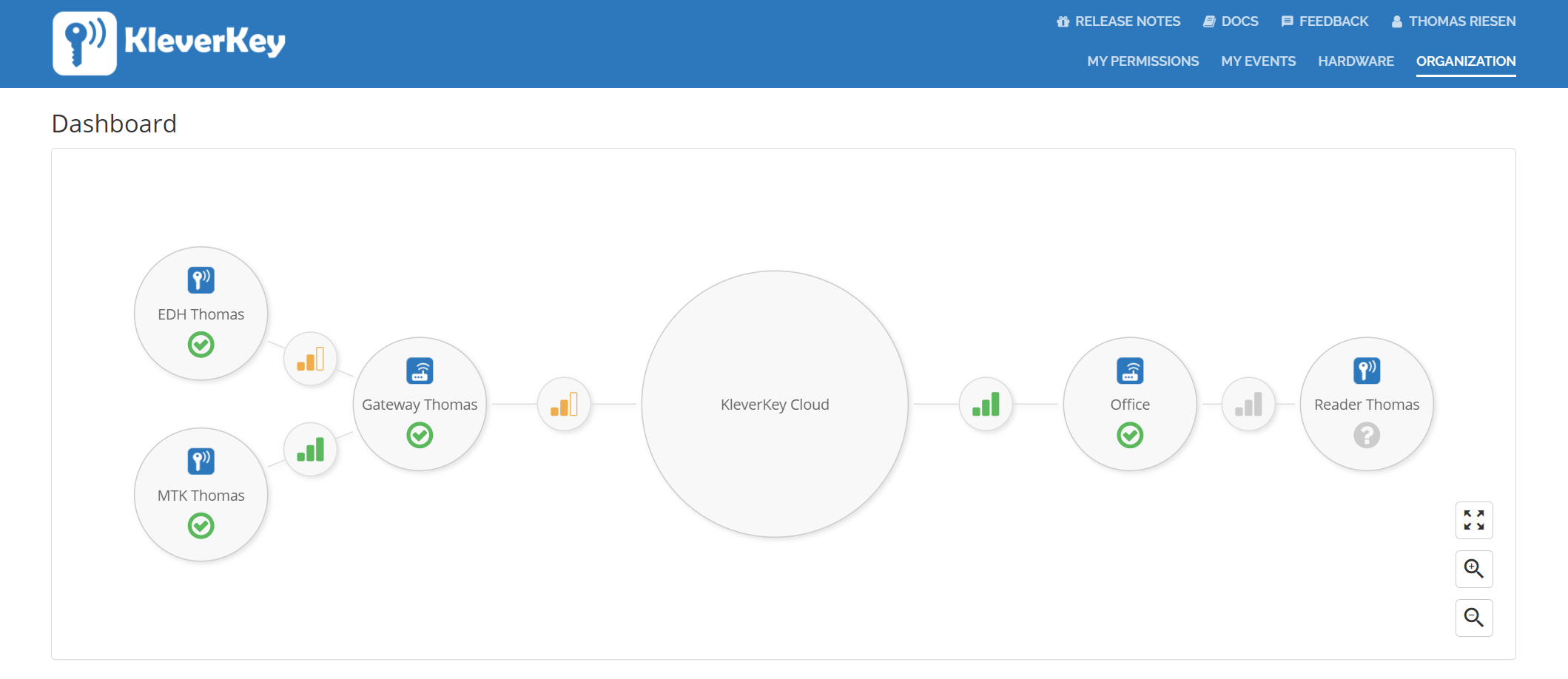
Task: Select the EDH Thomas node label
Action: 201,314
